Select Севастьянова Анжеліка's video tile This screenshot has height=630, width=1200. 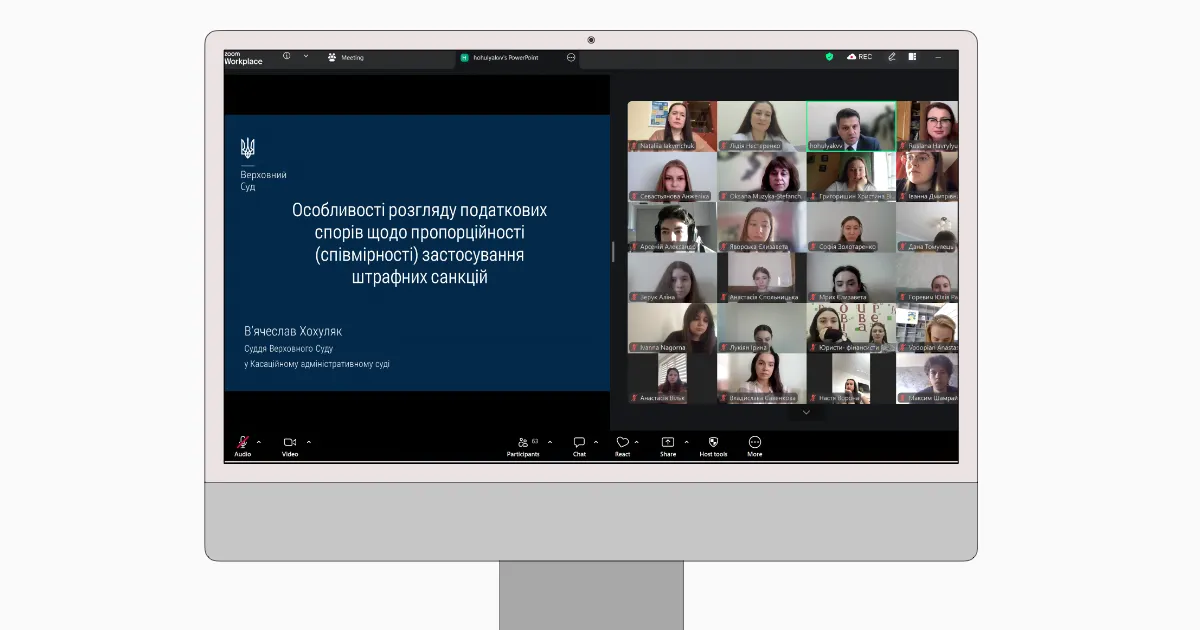pyautogui.click(x=672, y=176)
